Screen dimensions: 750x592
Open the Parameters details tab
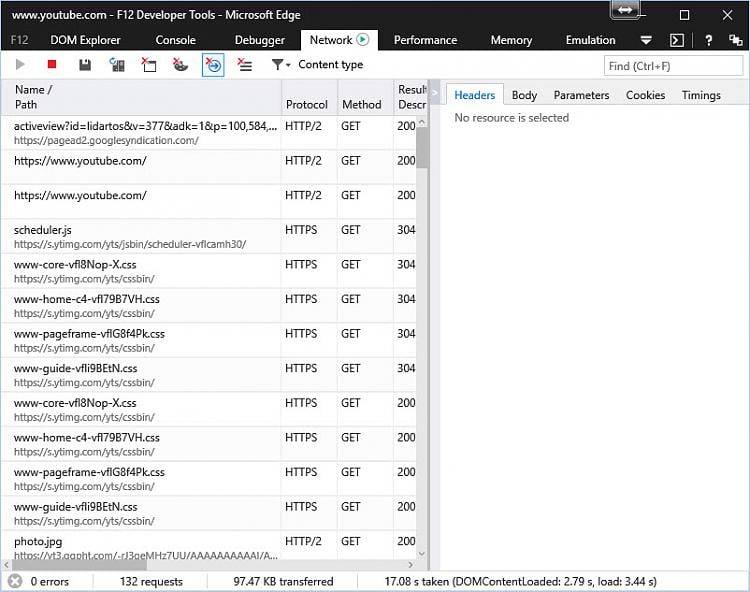coord(581,95)
